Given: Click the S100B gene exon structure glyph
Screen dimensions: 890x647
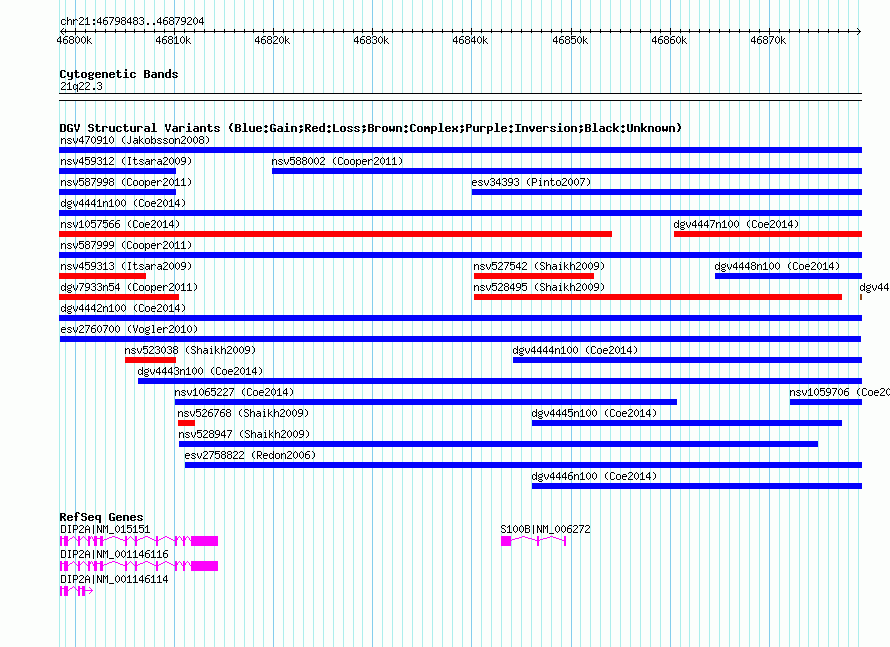Looking at the screenshot, I should point(534,541).
